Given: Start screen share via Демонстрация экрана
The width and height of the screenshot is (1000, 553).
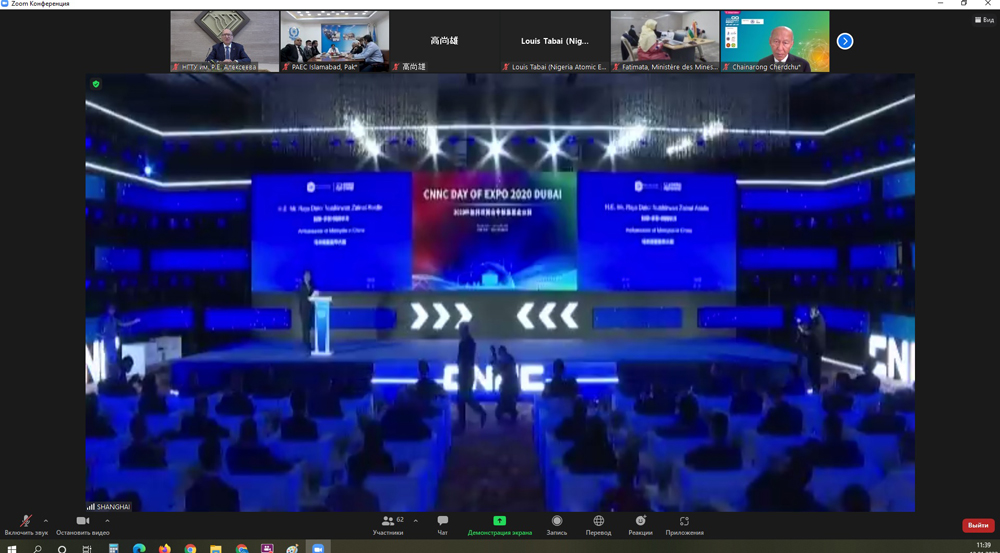Looking at the screenshot, I should pyautogui.click(x=499, y=526).
